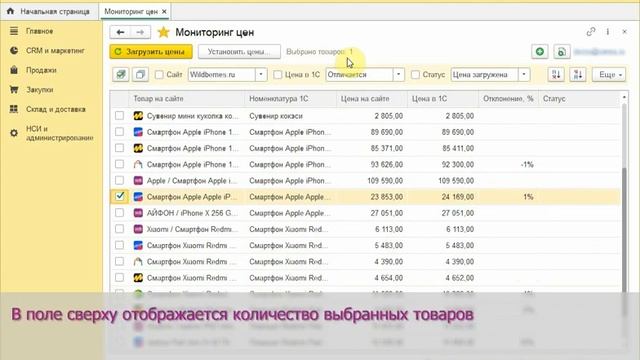Click the Статус column header
Screen dimensions: 640x360
[580, 99]
